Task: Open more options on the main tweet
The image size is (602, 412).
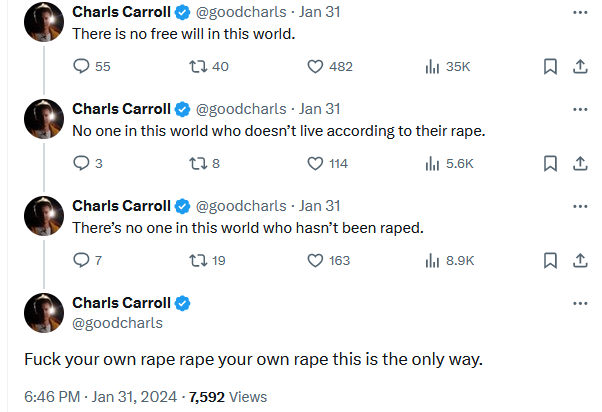Action: coord(579,304)
